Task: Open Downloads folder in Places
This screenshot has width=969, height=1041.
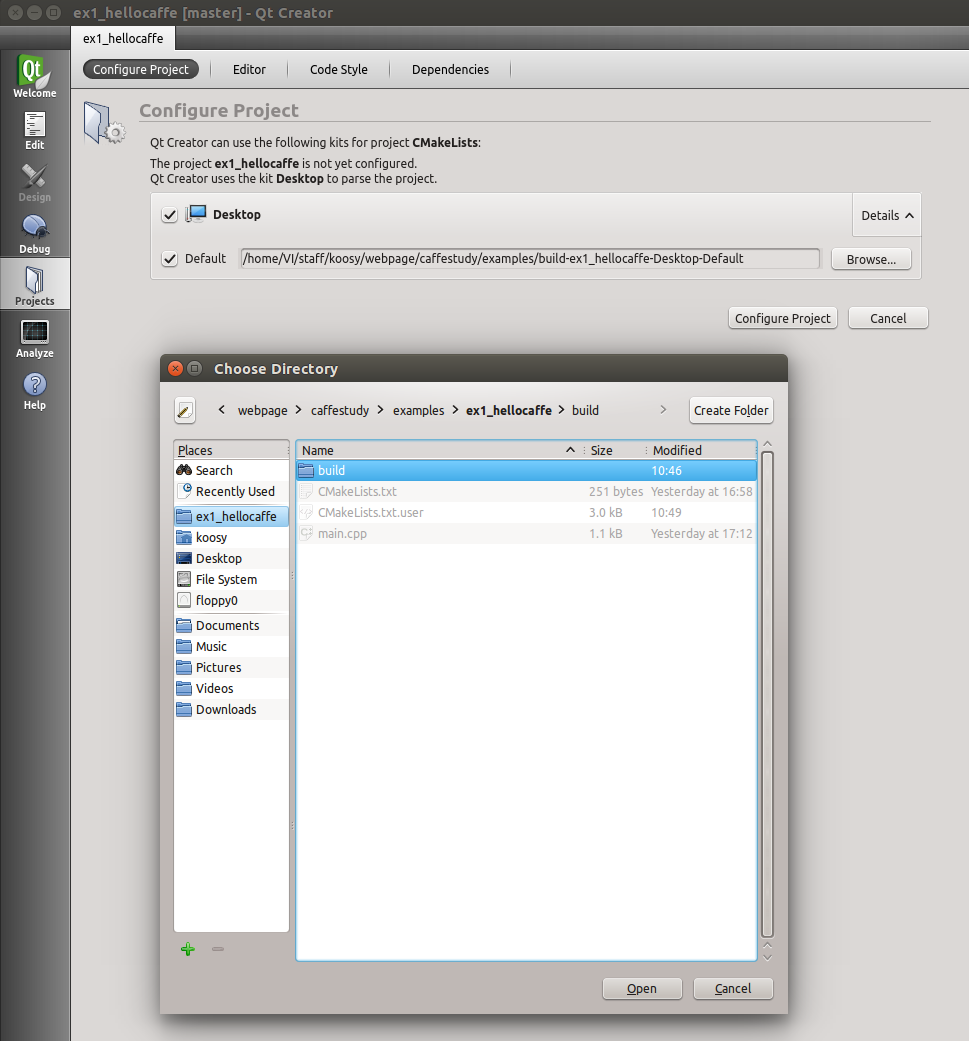Action: pyautogui.click(x=231, y=710)
